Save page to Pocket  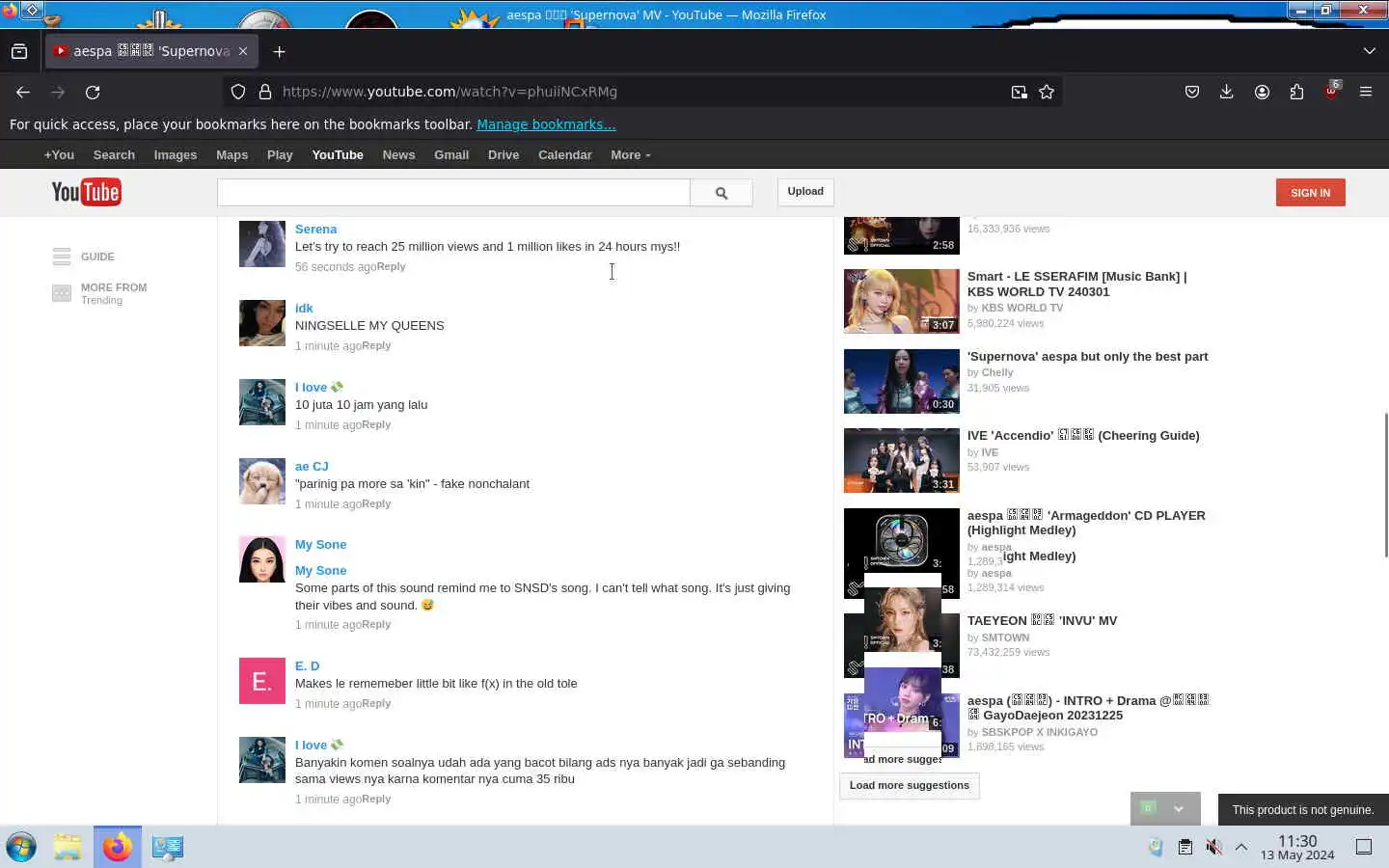(1192, 92)
